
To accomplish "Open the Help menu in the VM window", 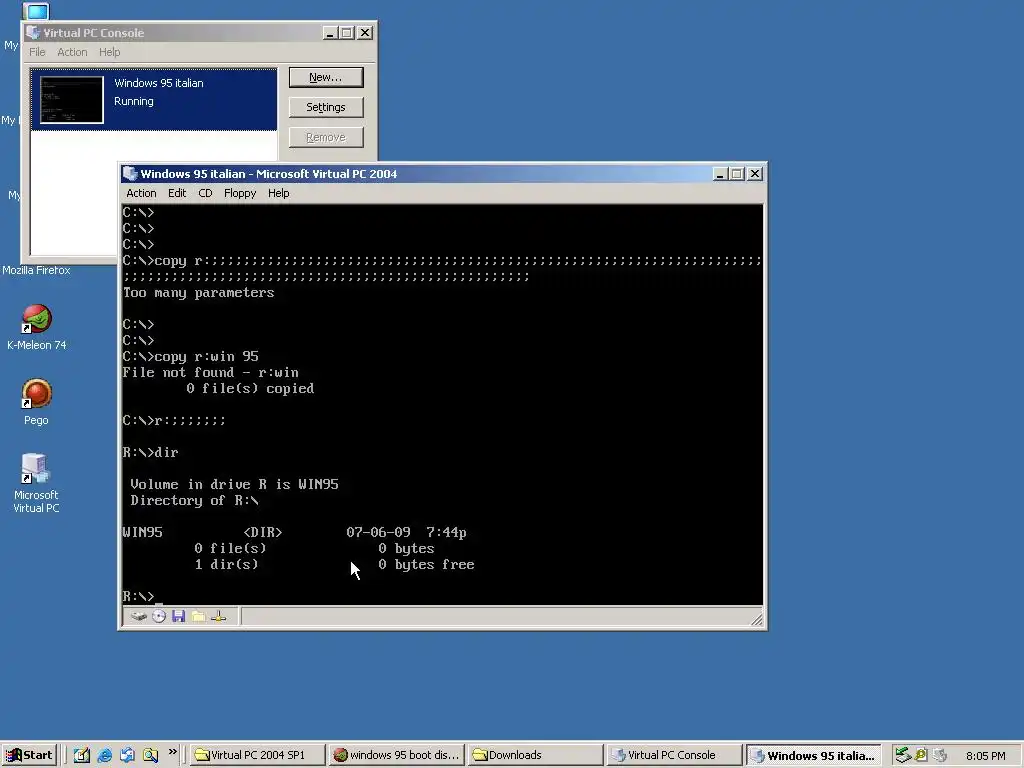I will coord(278,193).
